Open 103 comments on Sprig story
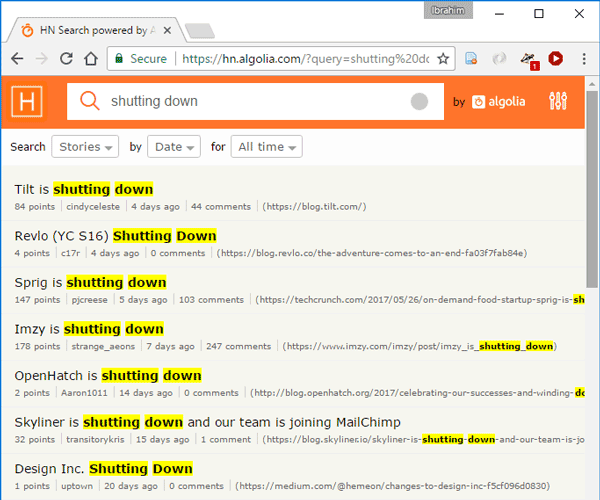 click(211, 300)
